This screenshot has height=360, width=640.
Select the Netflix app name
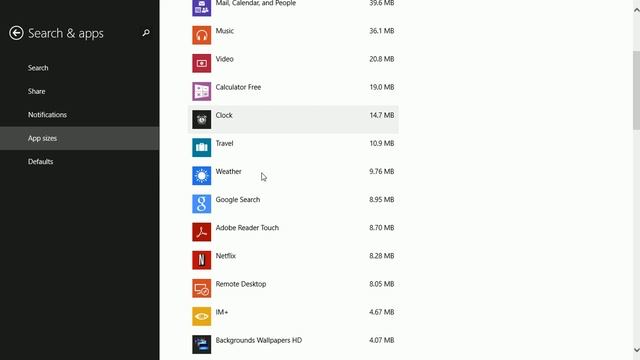[x=226, y=256]
